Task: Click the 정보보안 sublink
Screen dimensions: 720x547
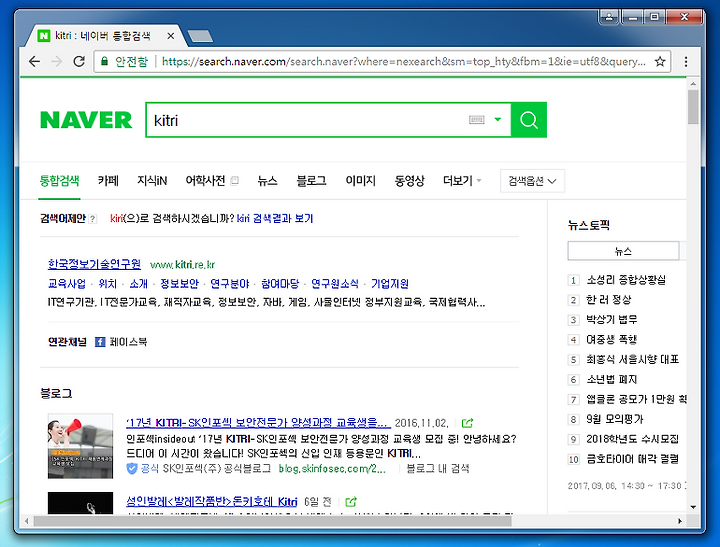Action: pos(179,284)
